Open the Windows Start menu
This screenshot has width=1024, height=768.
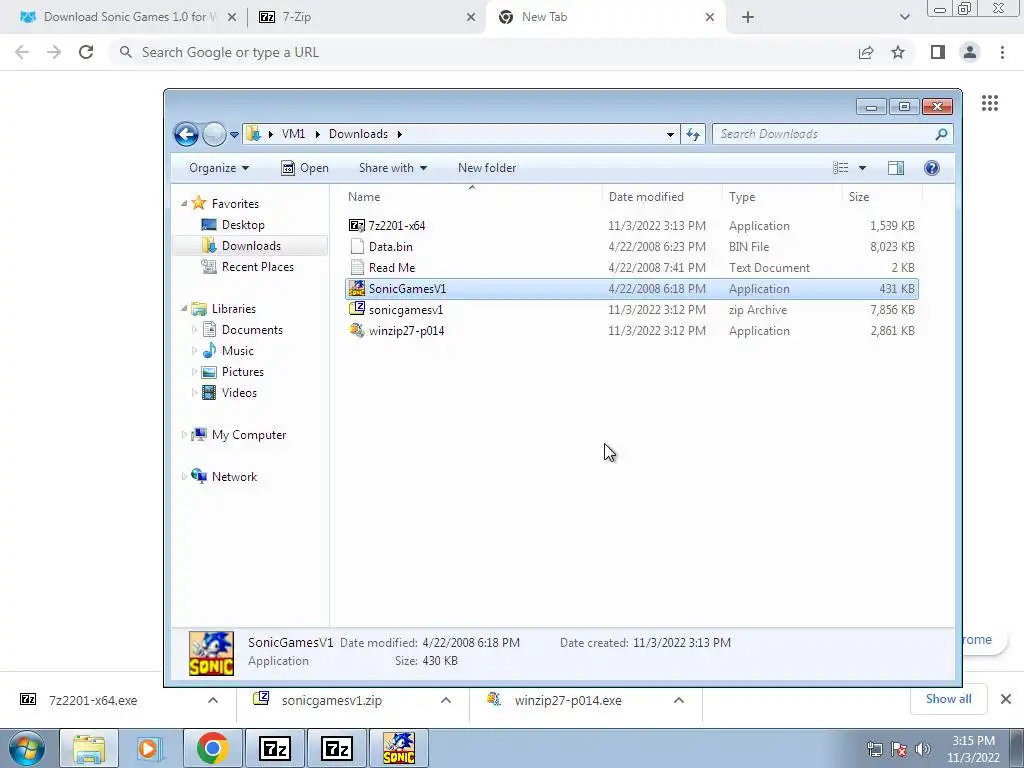click(26, 748)
